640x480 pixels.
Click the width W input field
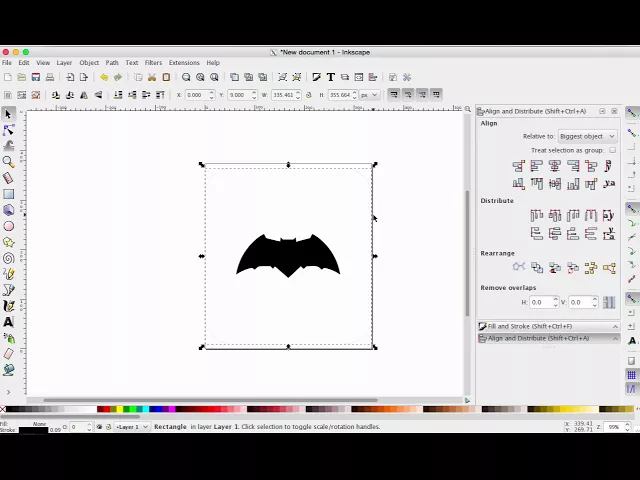pos(282,95)
